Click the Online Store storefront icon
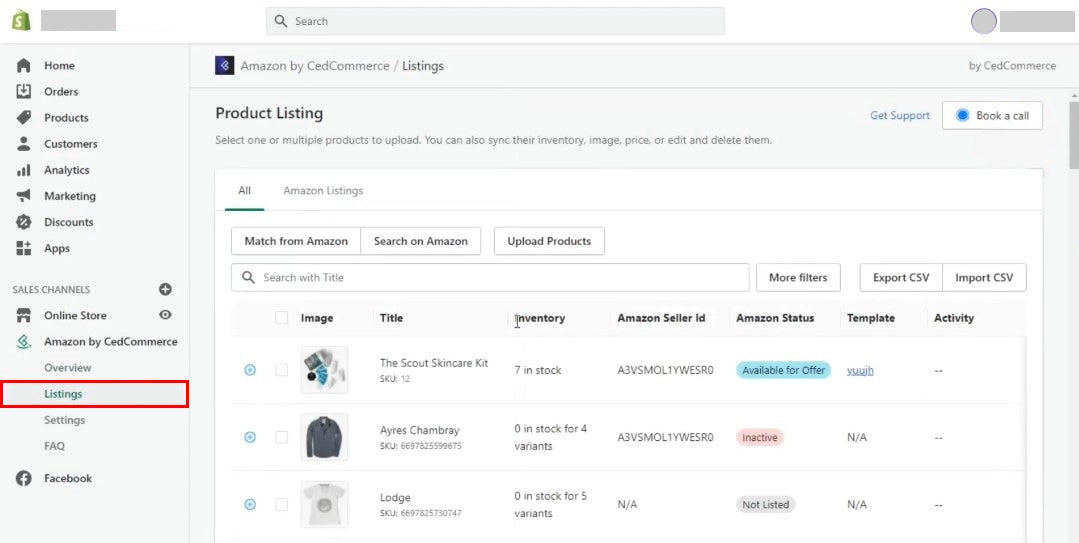The width and height of the screenshot is (1079, 543). tap(23, 316)
